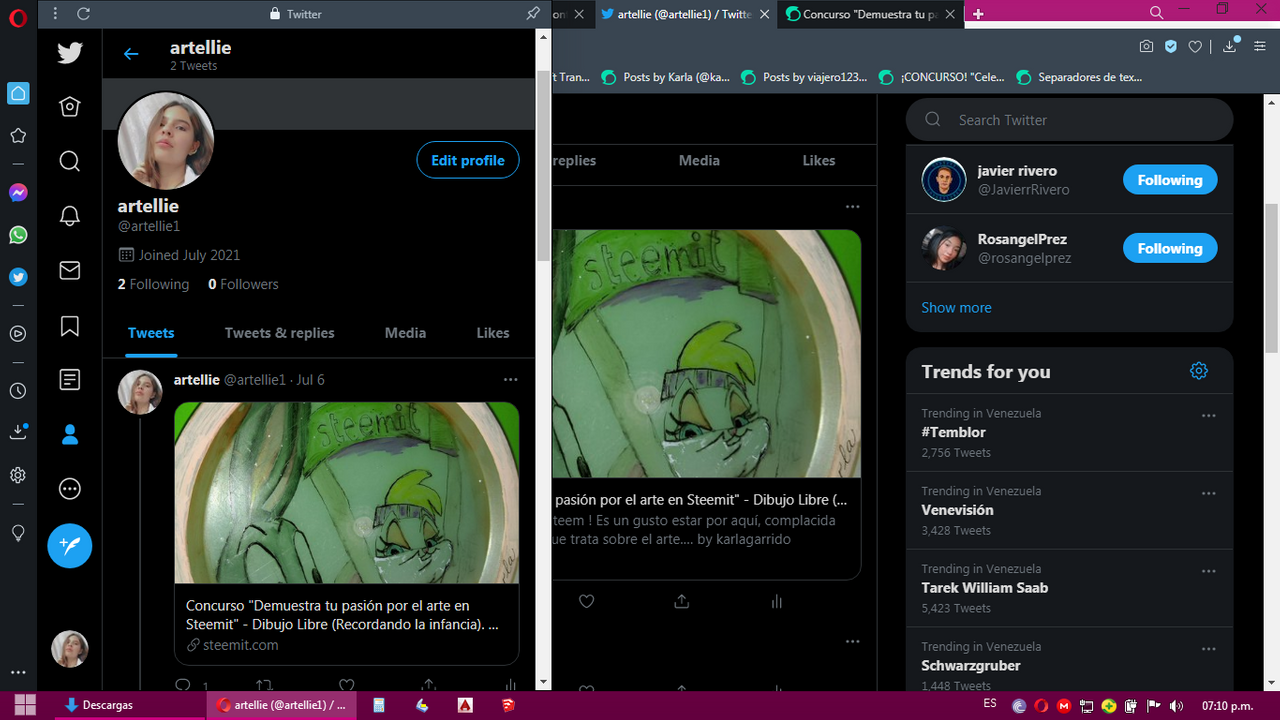Toggle Following for javier rivero
This screenshot has width=1280, height=720.
[x=1170, y=180]
